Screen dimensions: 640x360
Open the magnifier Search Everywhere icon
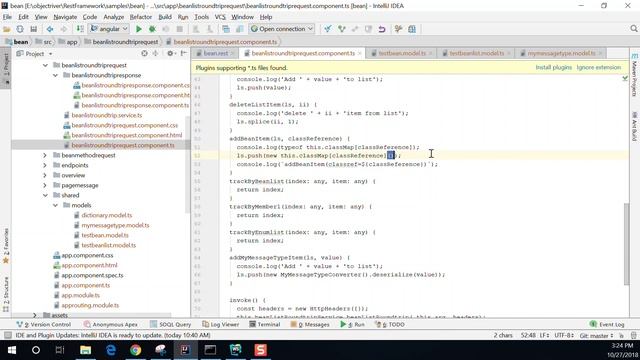(x=633, y=29)
